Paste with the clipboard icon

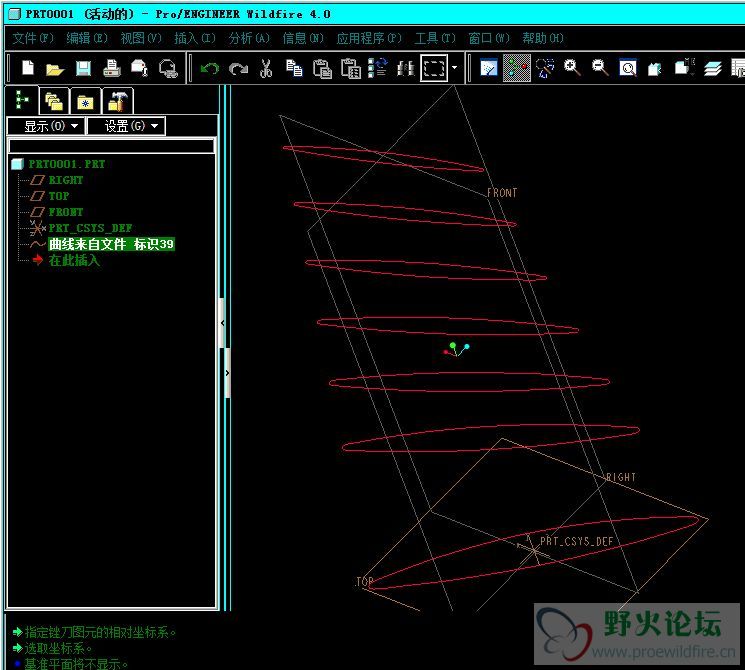click(x=323, y=68)
